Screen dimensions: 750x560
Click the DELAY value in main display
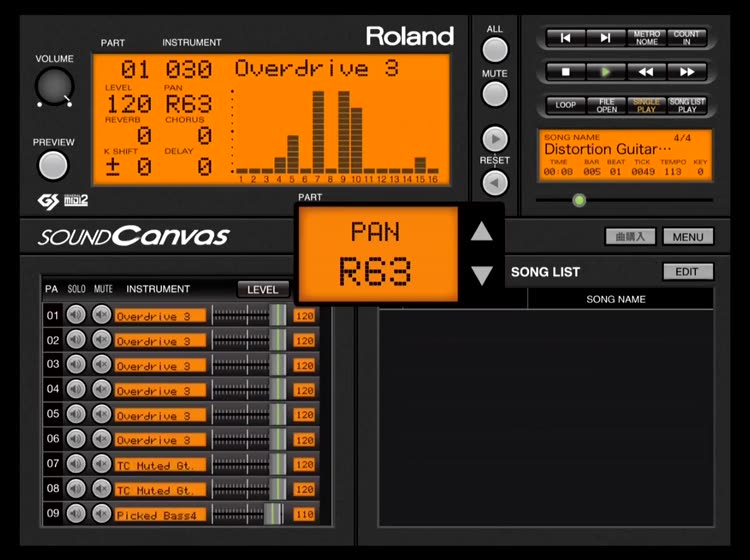click(x=204, y=167)
